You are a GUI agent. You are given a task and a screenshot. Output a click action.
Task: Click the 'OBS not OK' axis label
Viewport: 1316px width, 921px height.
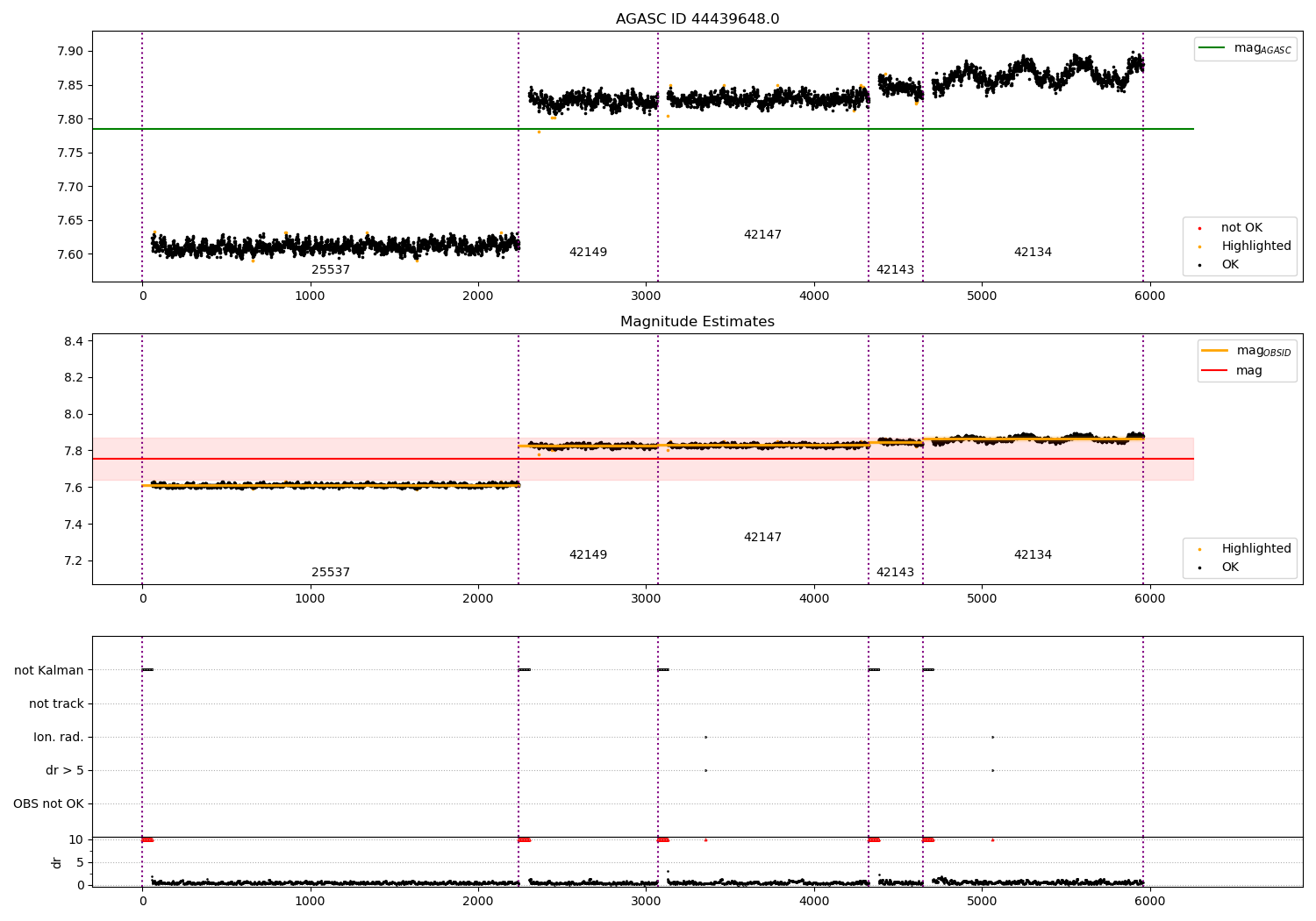click(x=48, y=803)
